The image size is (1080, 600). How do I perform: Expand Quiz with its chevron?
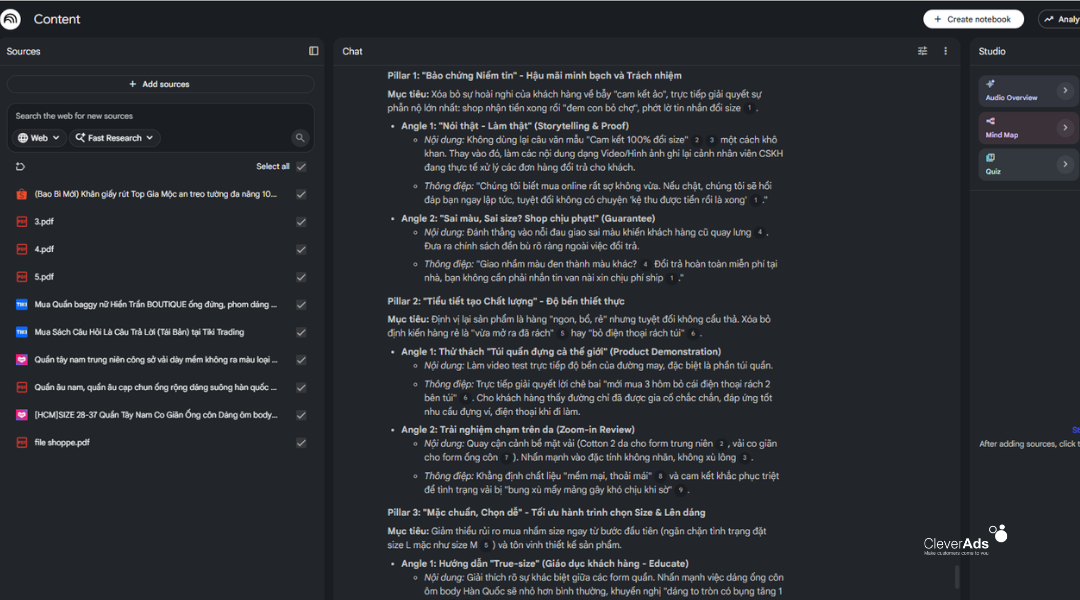(x=1065, y=164)
